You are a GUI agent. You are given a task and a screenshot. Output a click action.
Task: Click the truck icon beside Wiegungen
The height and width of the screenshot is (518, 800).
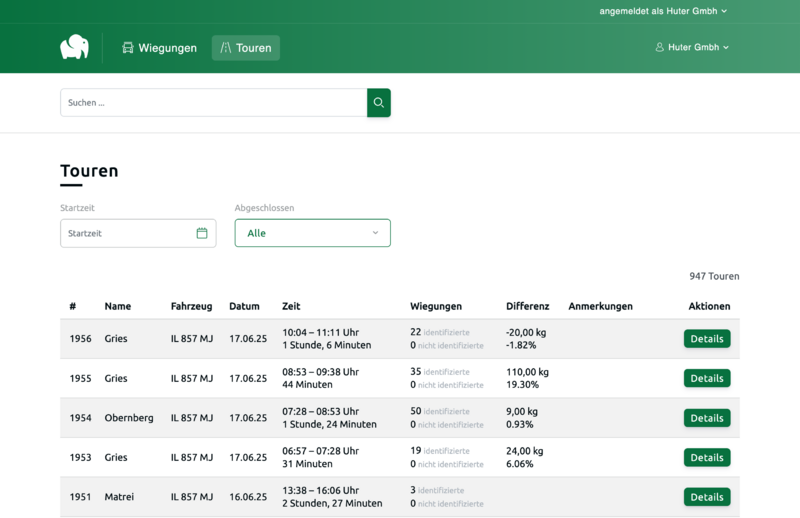click(128, 48)
